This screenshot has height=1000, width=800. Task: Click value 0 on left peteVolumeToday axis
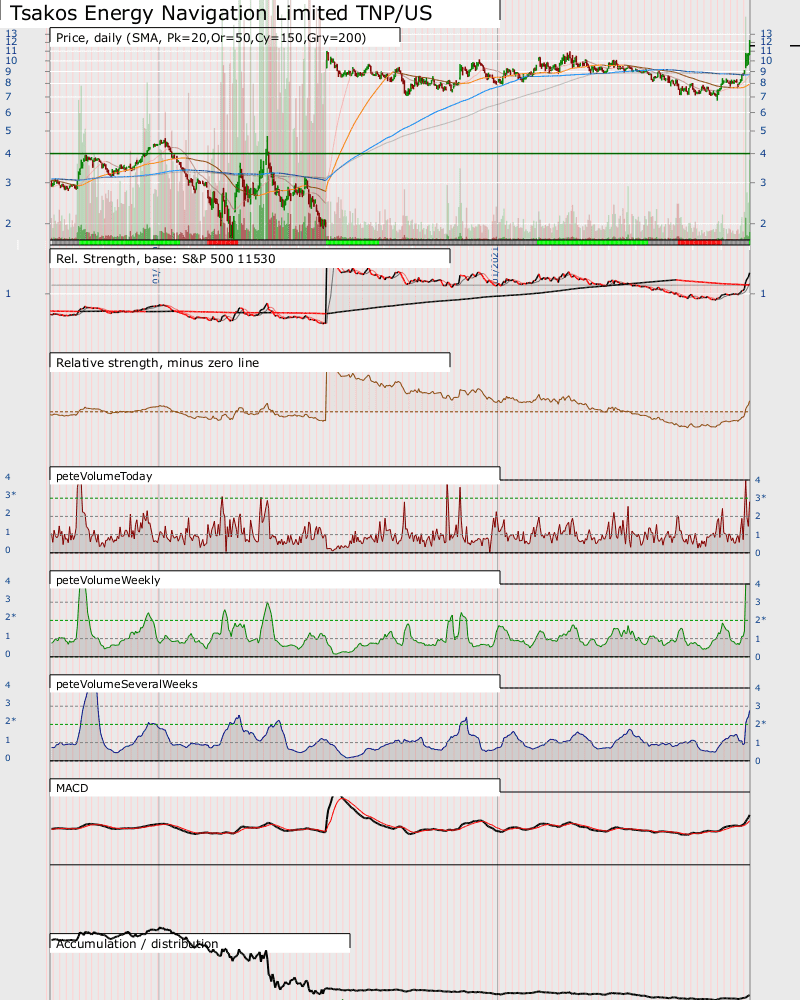(x=8, y=550)
